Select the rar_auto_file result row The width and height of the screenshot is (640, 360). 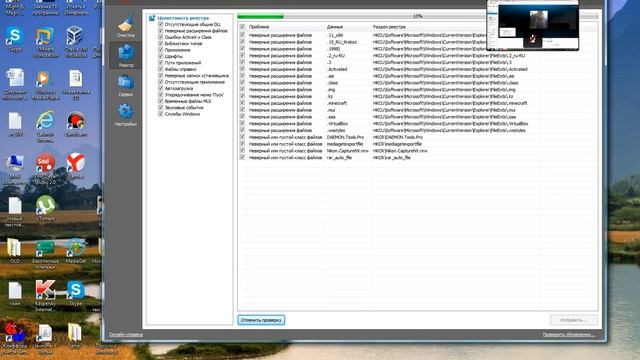coord(418,158)
